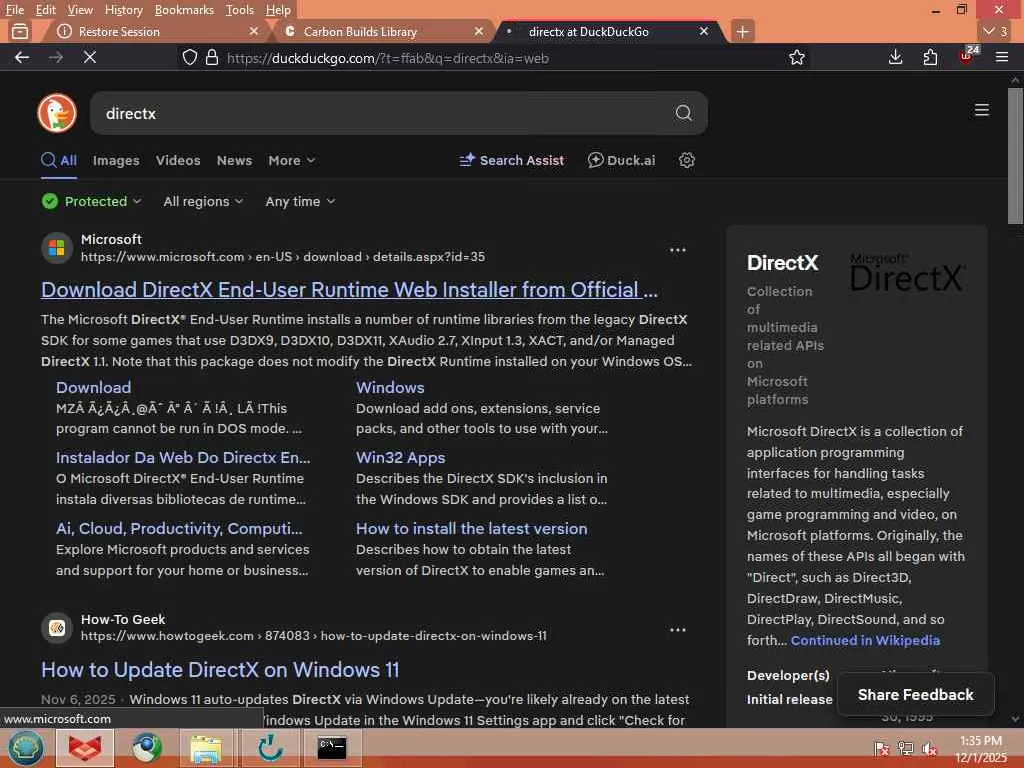Click the browser address bar URL
This screenshot has height=768, width=1024.
(x=388, y=58)
